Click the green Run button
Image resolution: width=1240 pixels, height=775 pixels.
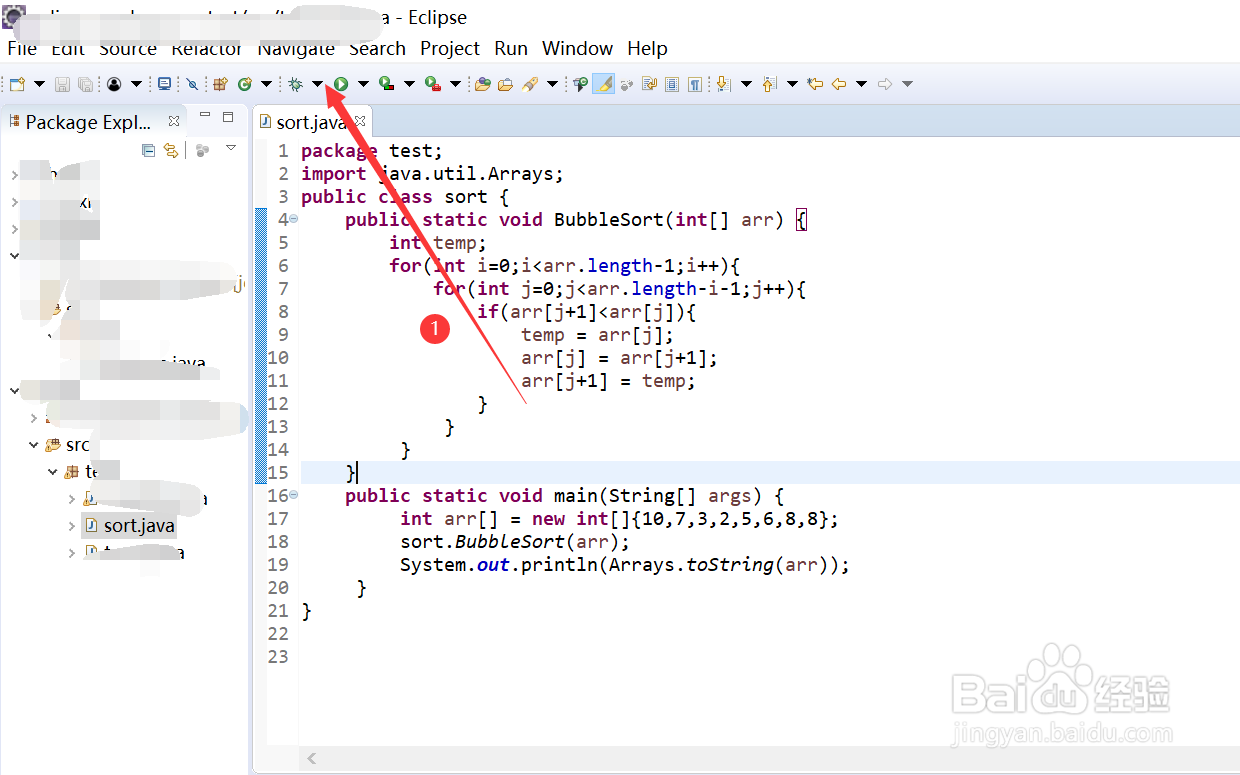pos(341,84)
